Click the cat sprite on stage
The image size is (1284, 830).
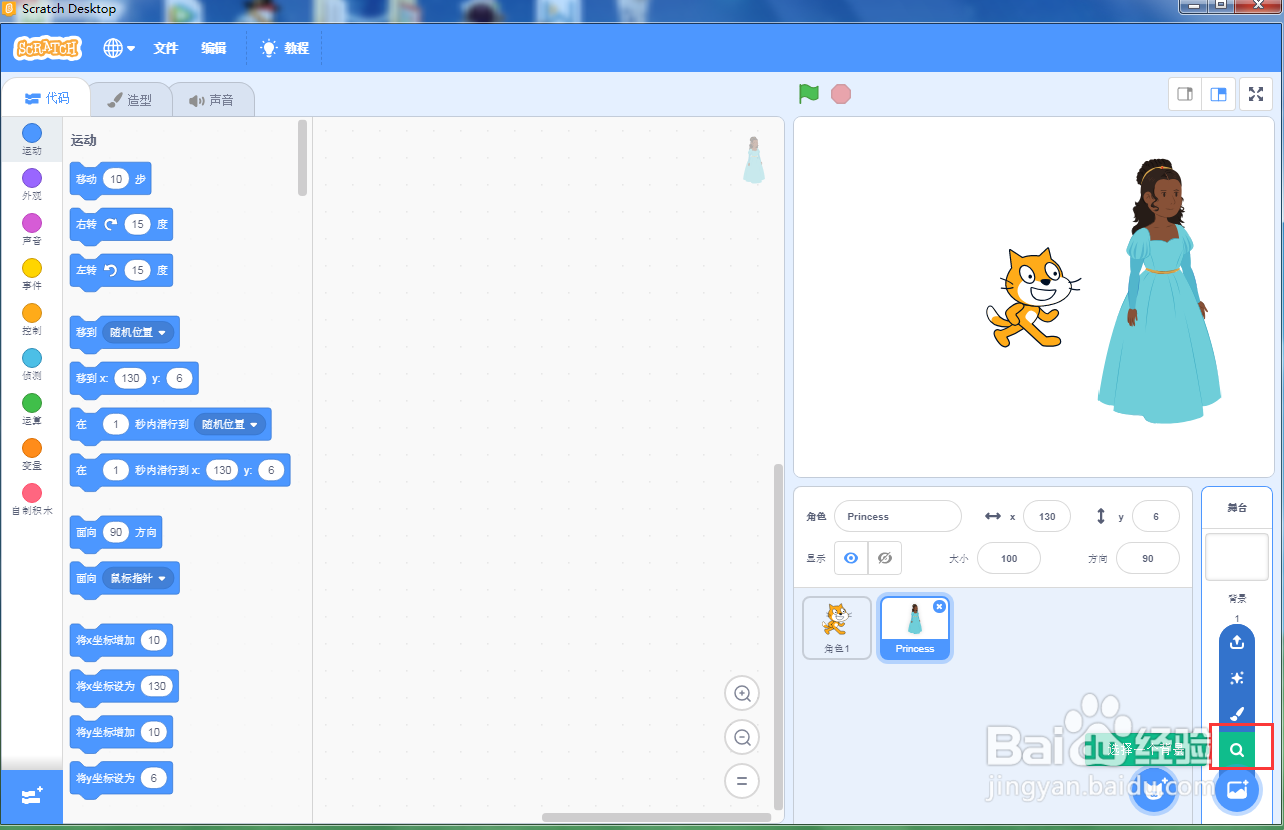pos(1032,298)
